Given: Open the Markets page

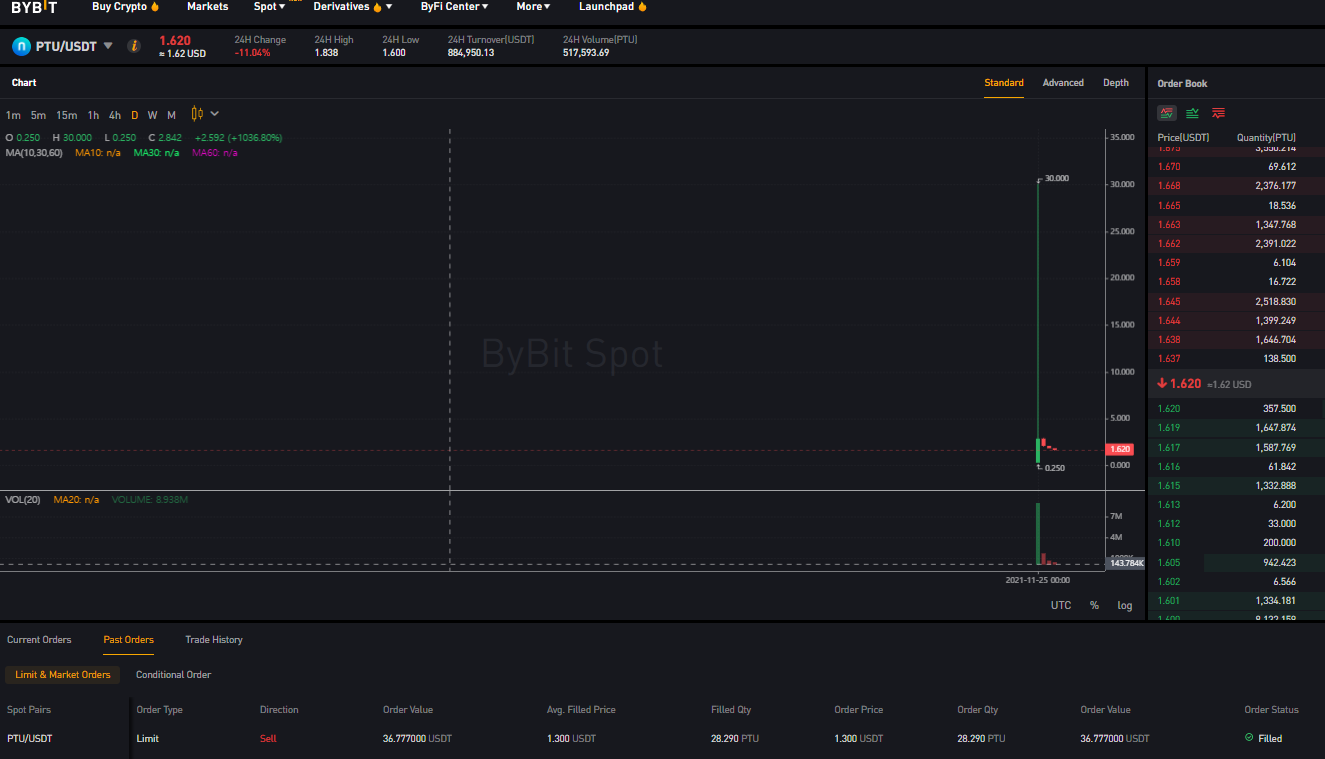Looking at the screenshot, I should coord(207,7).
